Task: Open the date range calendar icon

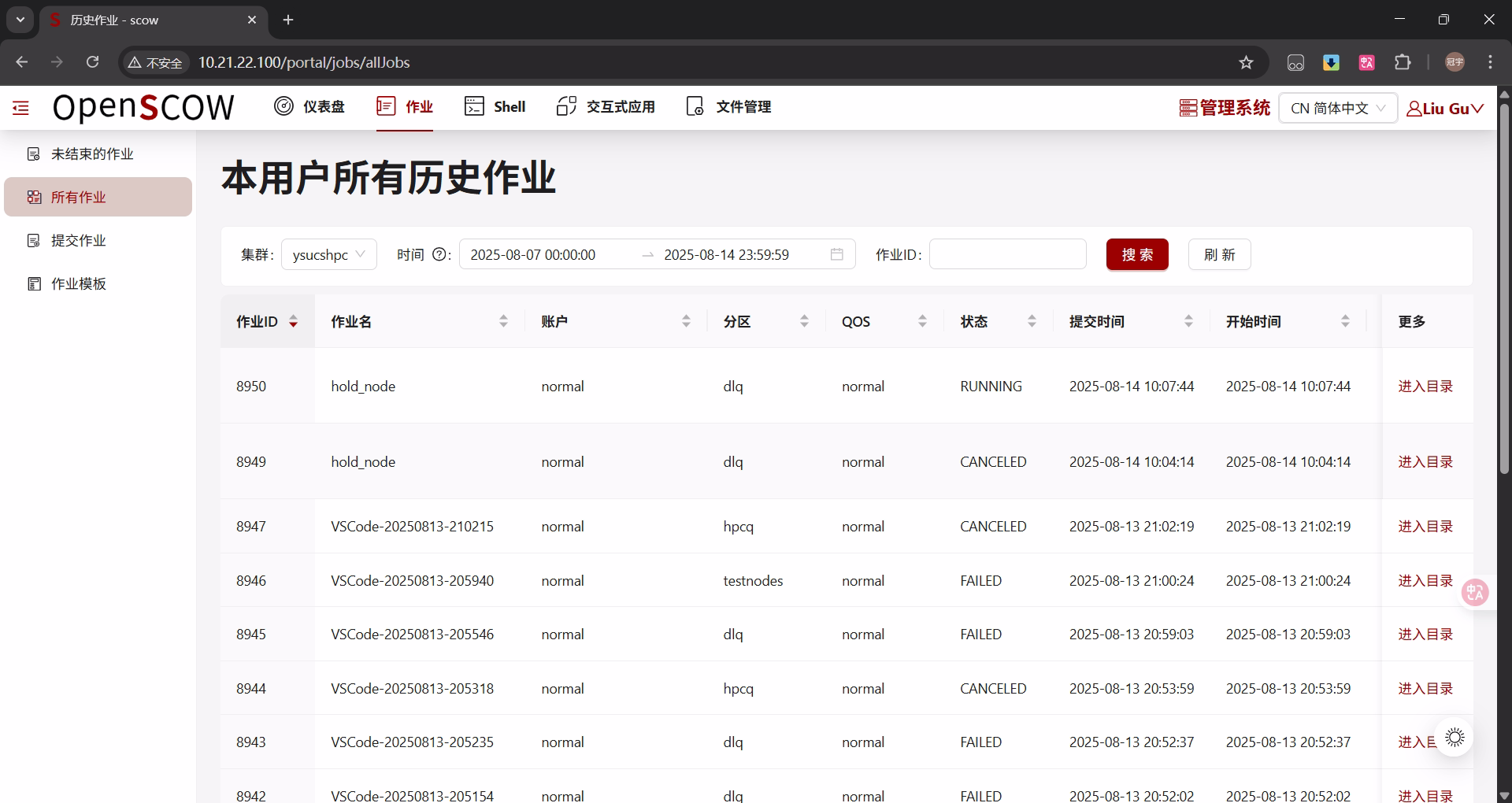Action: 836,254
